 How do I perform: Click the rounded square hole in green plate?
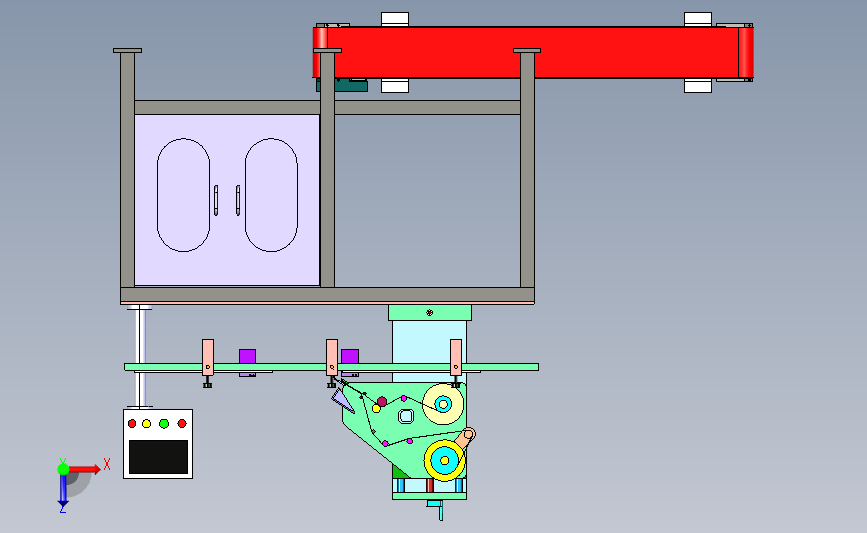[x=406, y=416]
